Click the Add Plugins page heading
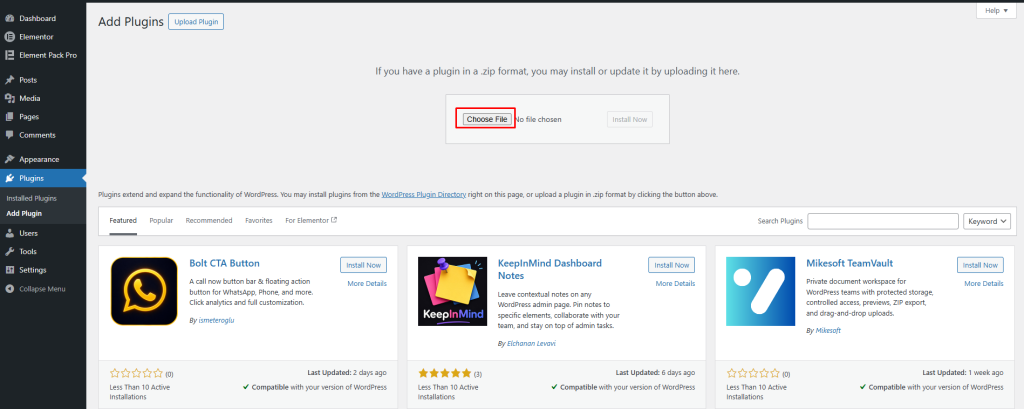The height and width of the screenshot is (409, 1024). click(x=131, y=22)
